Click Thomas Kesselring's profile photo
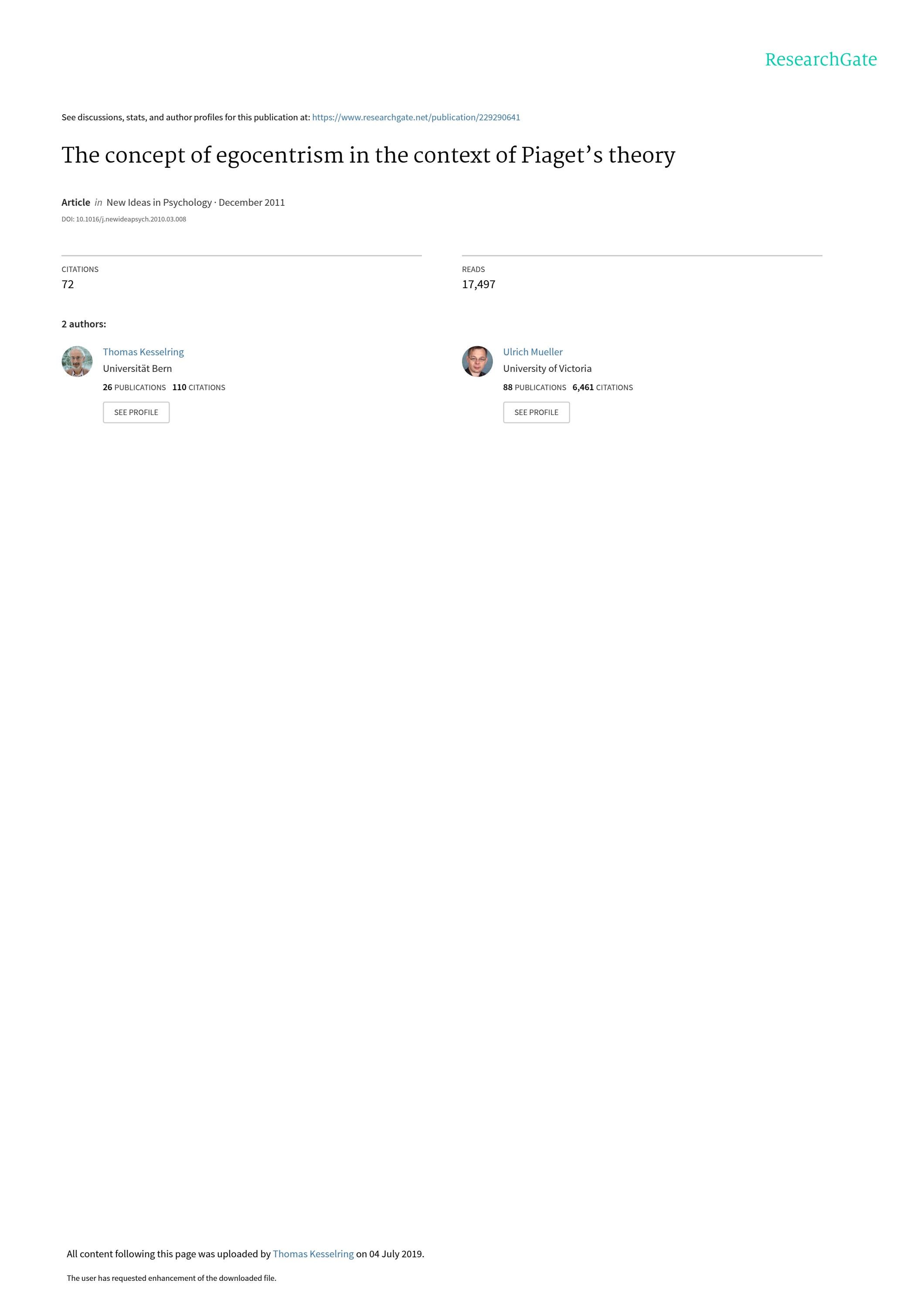Viewport: 924px width, 1307px height. click(77, 361)
